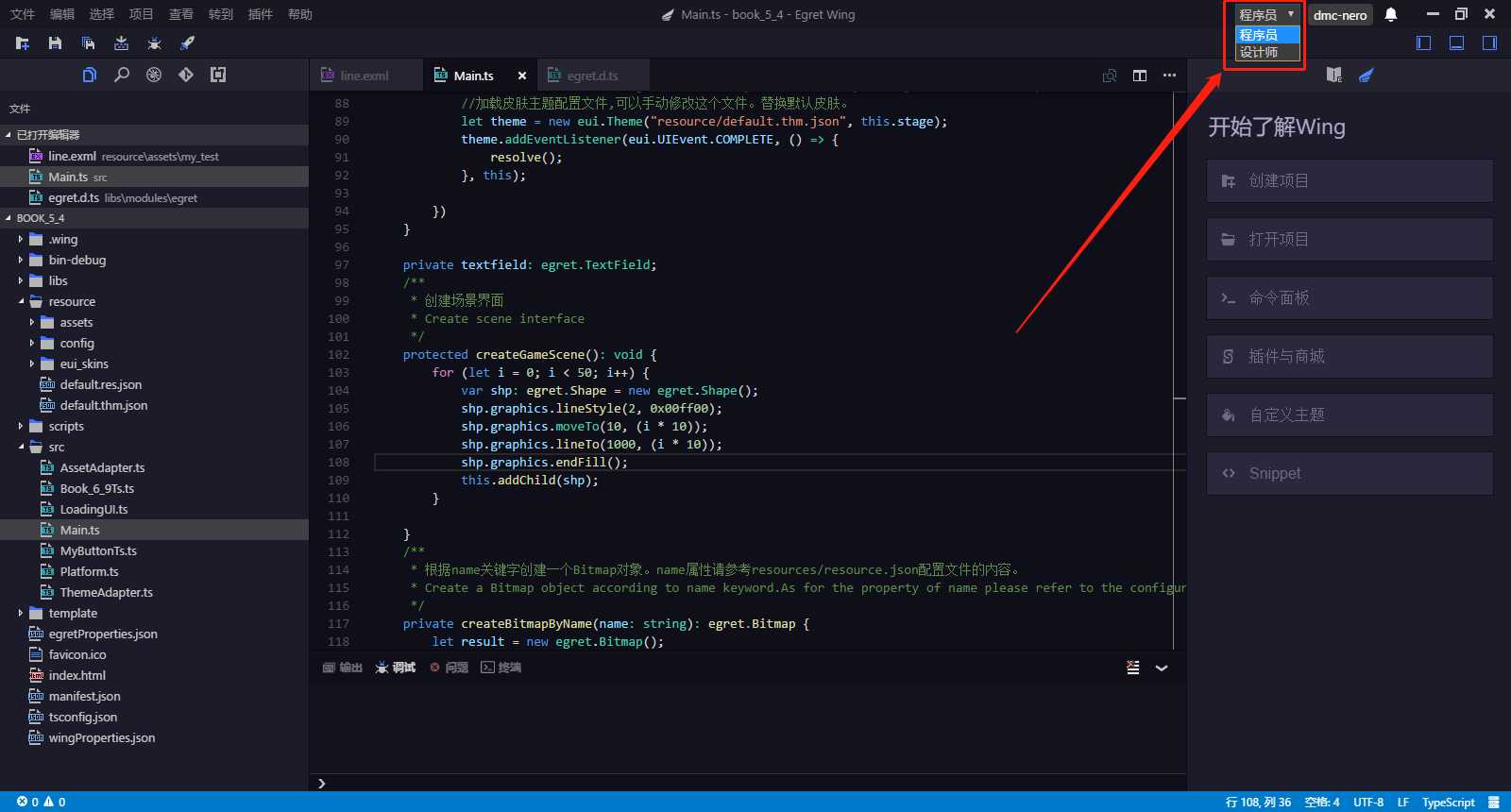Click the 自定义主题 button
1511x812 pixels.
1350,414
